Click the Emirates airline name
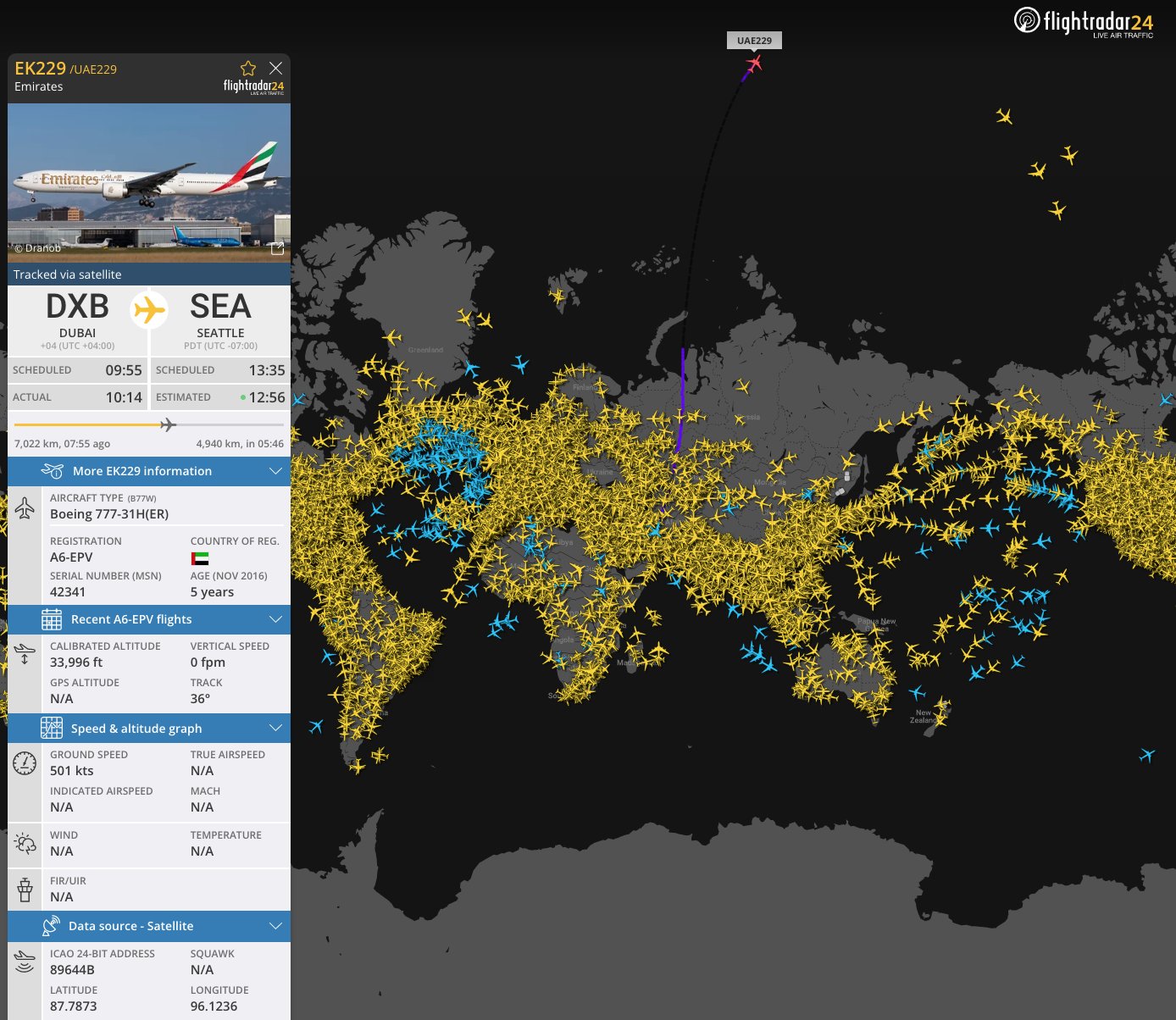The image size is (1176, 1020). click(39, 86)
